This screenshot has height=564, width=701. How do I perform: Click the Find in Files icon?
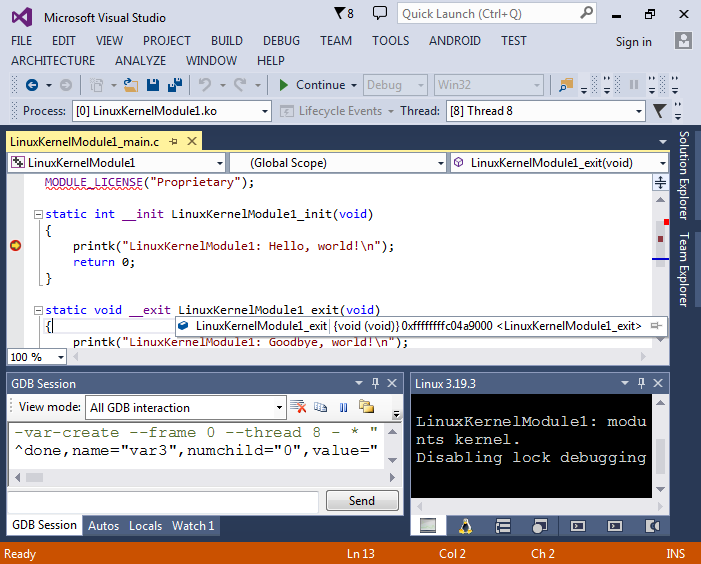click(566, 85)
